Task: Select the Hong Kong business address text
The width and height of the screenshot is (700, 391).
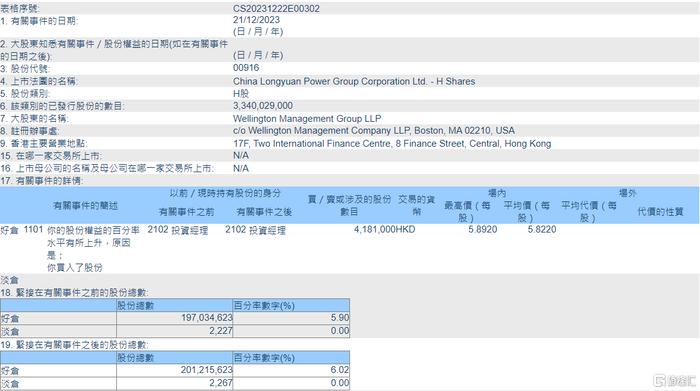Action: [x=392, y=144]
